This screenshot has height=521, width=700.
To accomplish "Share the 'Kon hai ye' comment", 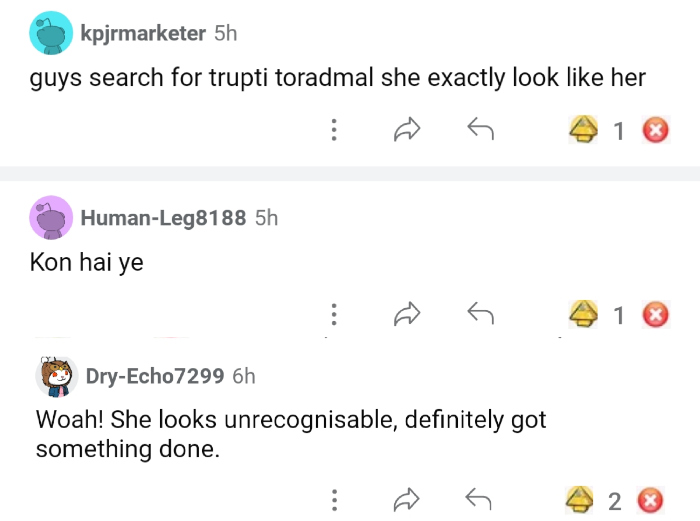I will pyautogui.click(x=407, y=315).
